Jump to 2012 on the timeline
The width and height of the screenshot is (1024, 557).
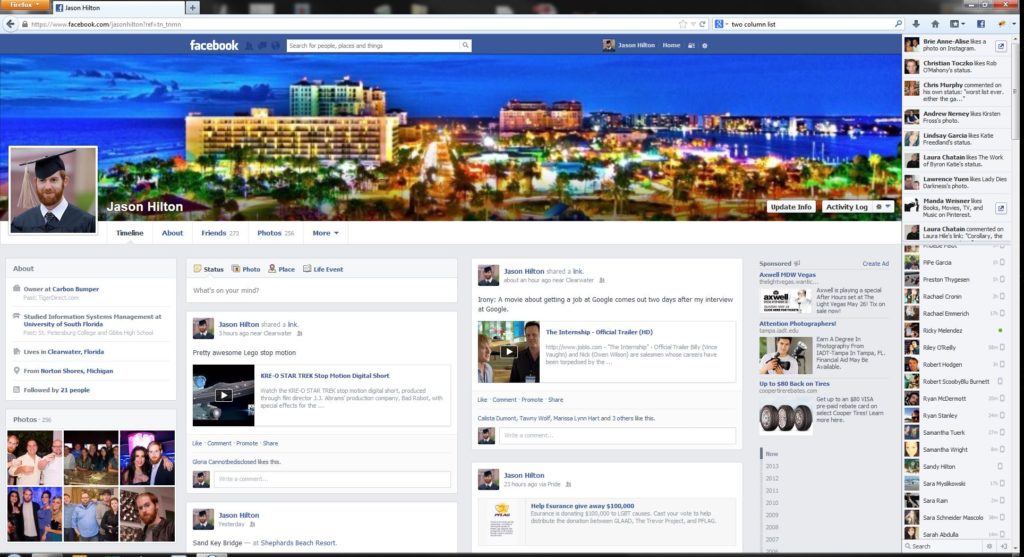point(772,478)
